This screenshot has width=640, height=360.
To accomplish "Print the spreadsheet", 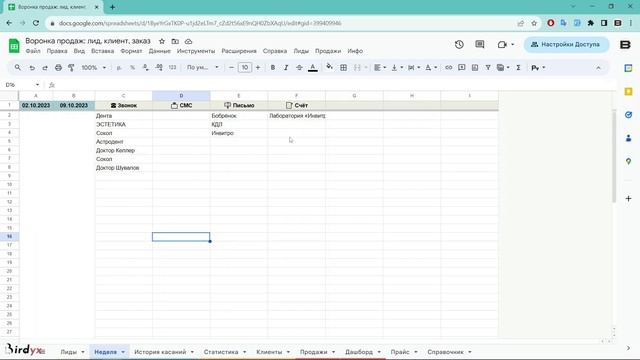I will pyautogui.click(x=58, y=67).
